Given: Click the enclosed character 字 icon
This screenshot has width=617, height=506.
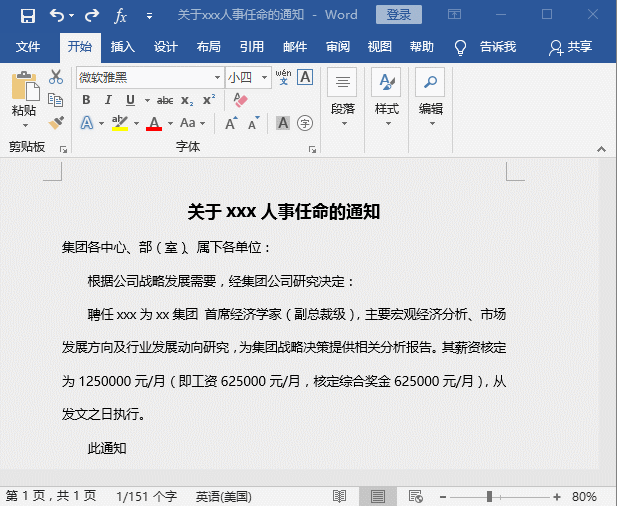Looking at the screenshot, I should pyautogui.click(x=305, y=123).
